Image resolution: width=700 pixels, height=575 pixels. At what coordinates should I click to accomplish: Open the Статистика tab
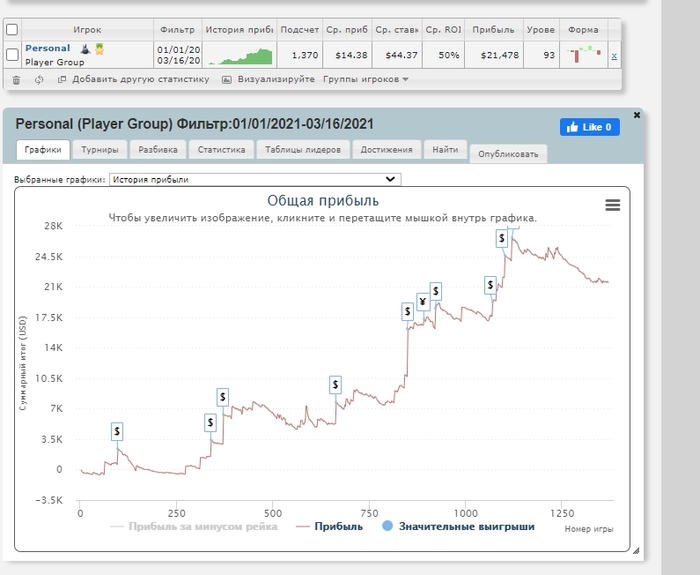221,150
